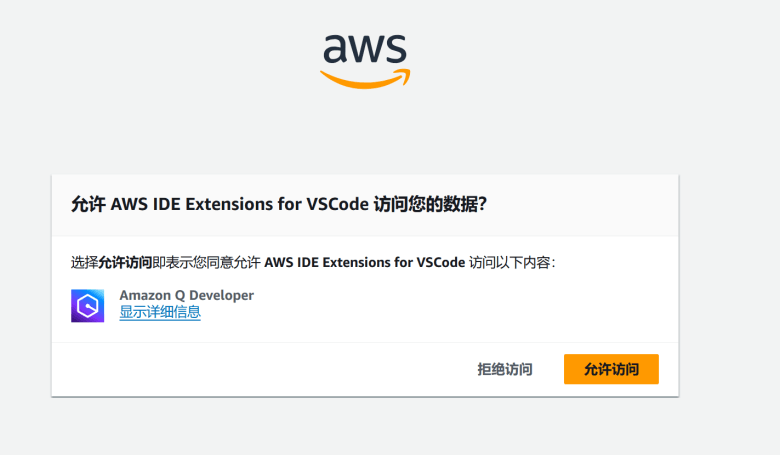Click the dialog heading starting with 允许 AWS IDE
The height and width of the screenshot is (455, 780).
278,205
